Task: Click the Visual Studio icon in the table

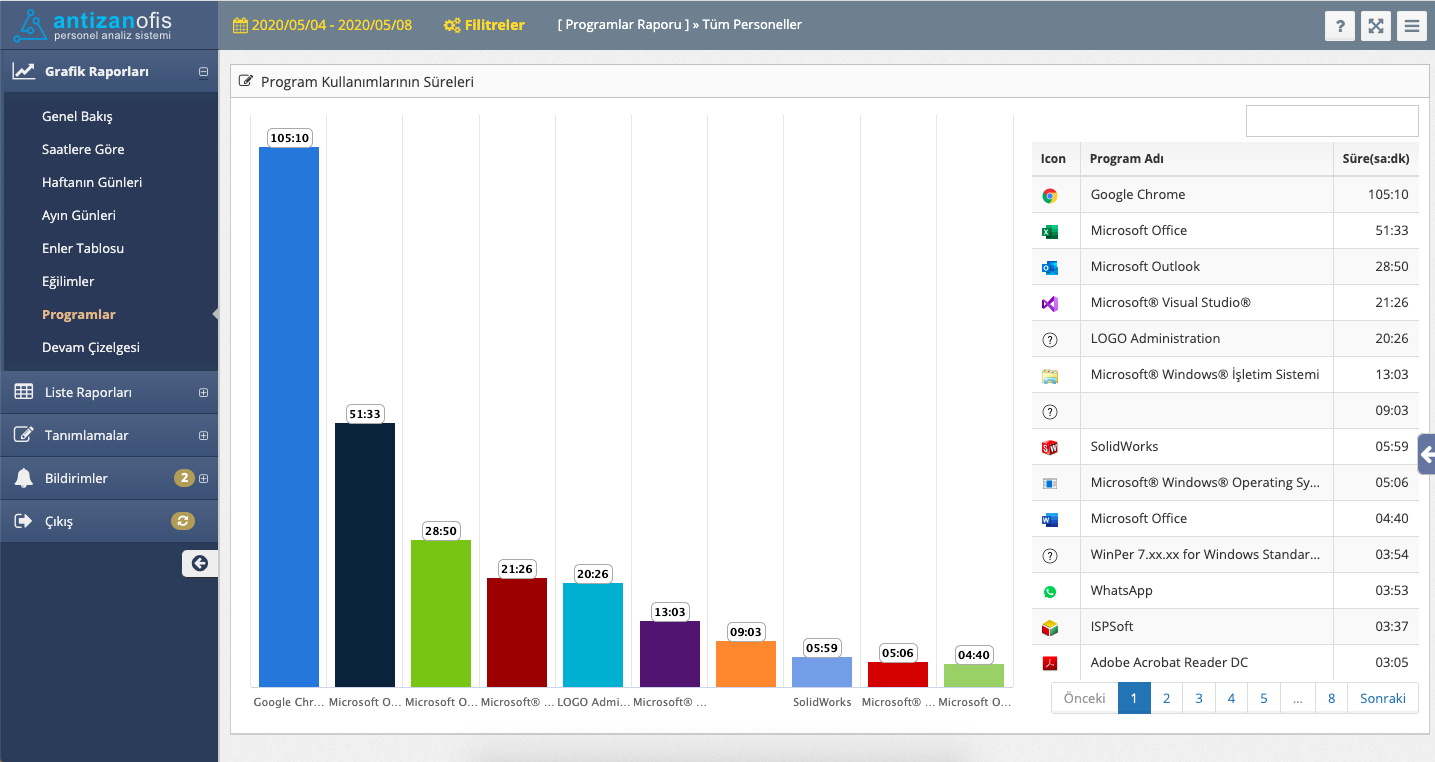Action: pos(1050,304)
